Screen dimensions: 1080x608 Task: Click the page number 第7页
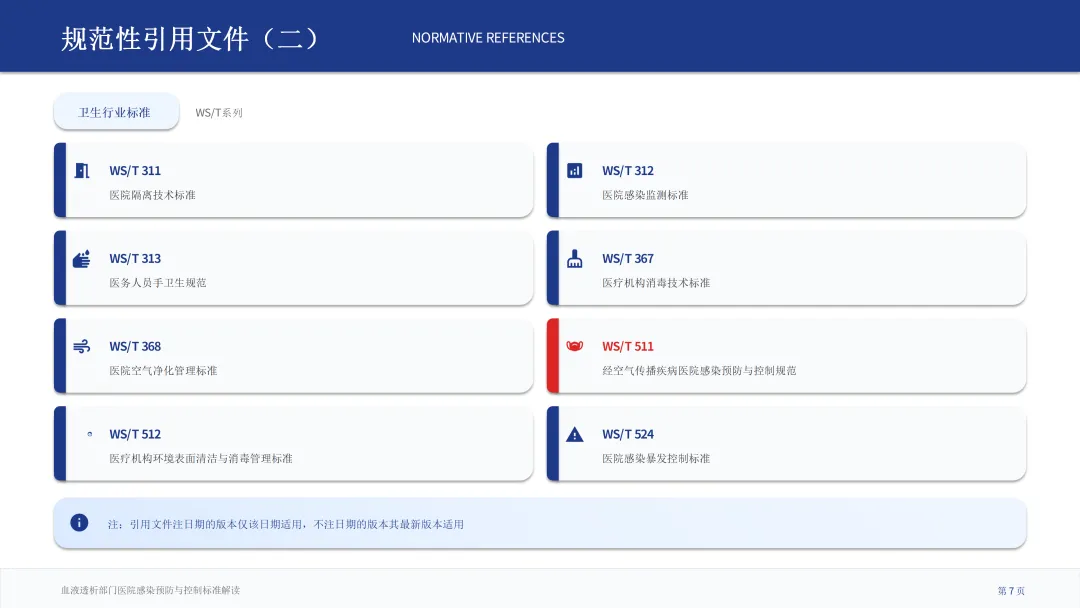point(1011,591)
